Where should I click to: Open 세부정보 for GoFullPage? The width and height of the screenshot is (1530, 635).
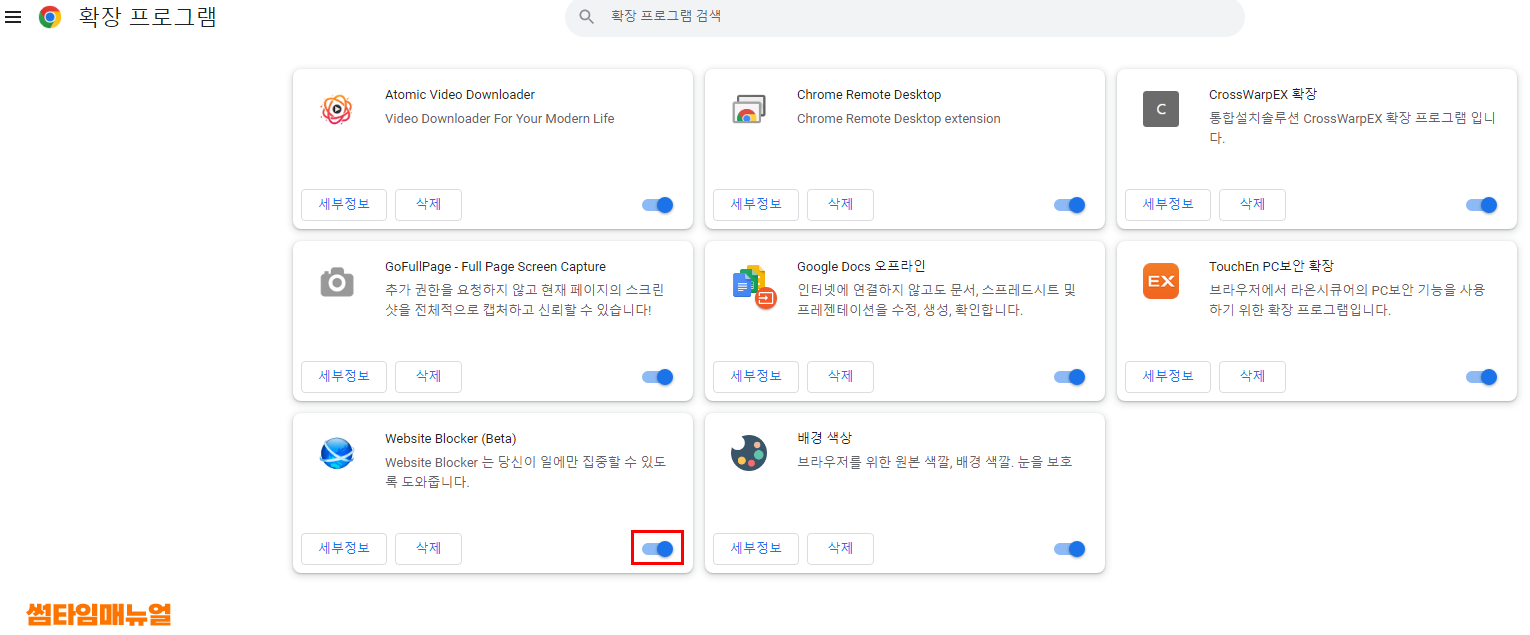(x=344, y=377)
